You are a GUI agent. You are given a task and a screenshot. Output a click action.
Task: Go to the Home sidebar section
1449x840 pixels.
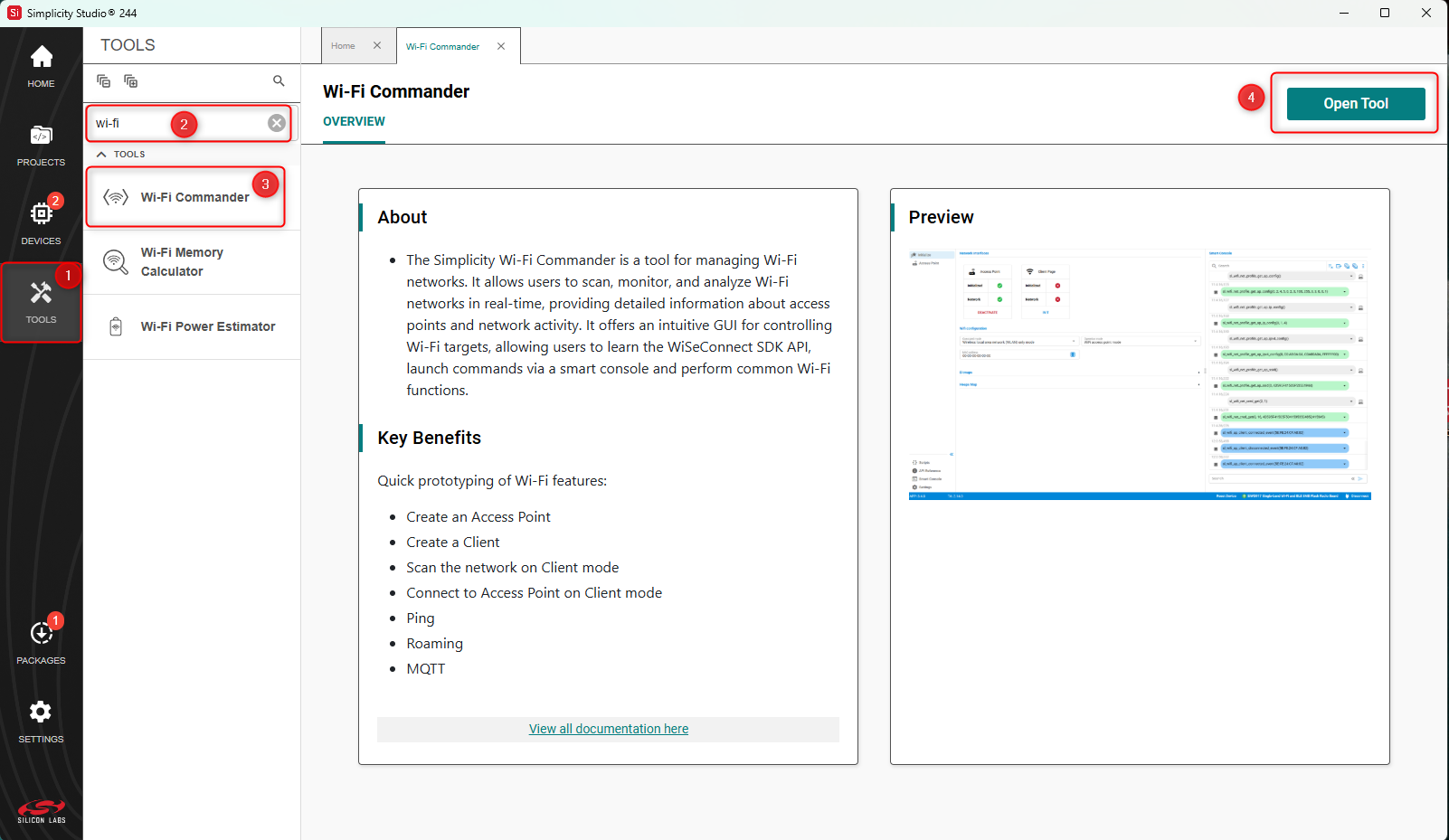(41, 67)
